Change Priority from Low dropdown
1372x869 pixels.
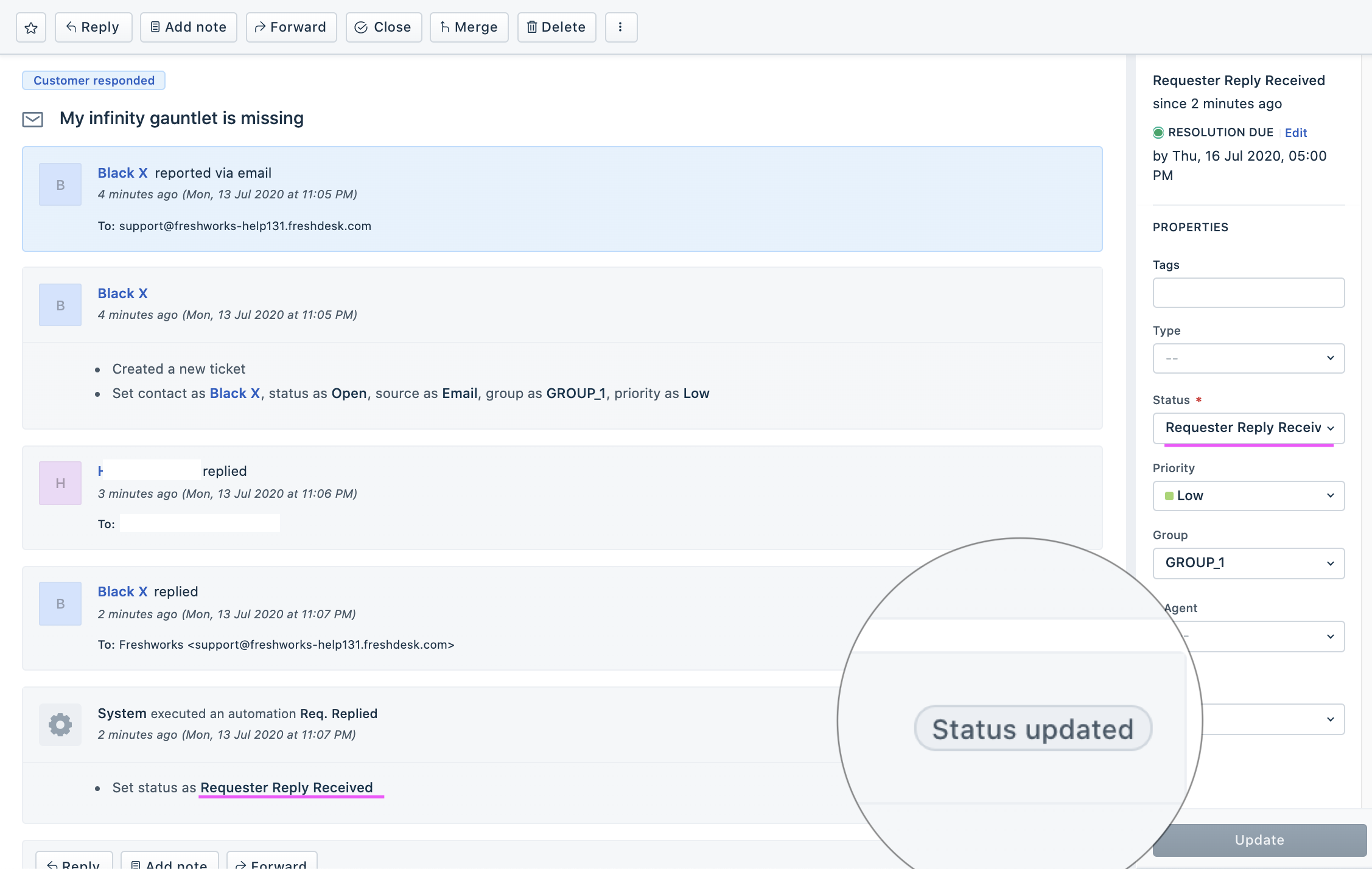(1248, 496)
